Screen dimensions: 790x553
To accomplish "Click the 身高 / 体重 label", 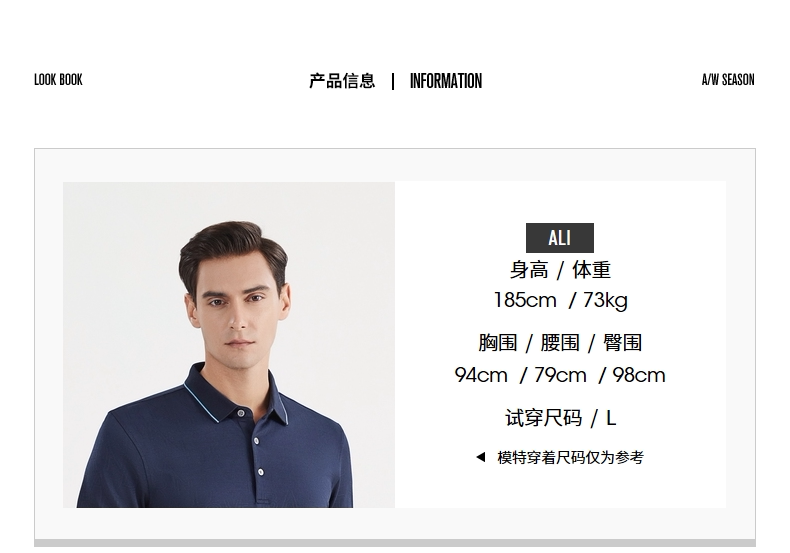I will click(x=560, y=270).
